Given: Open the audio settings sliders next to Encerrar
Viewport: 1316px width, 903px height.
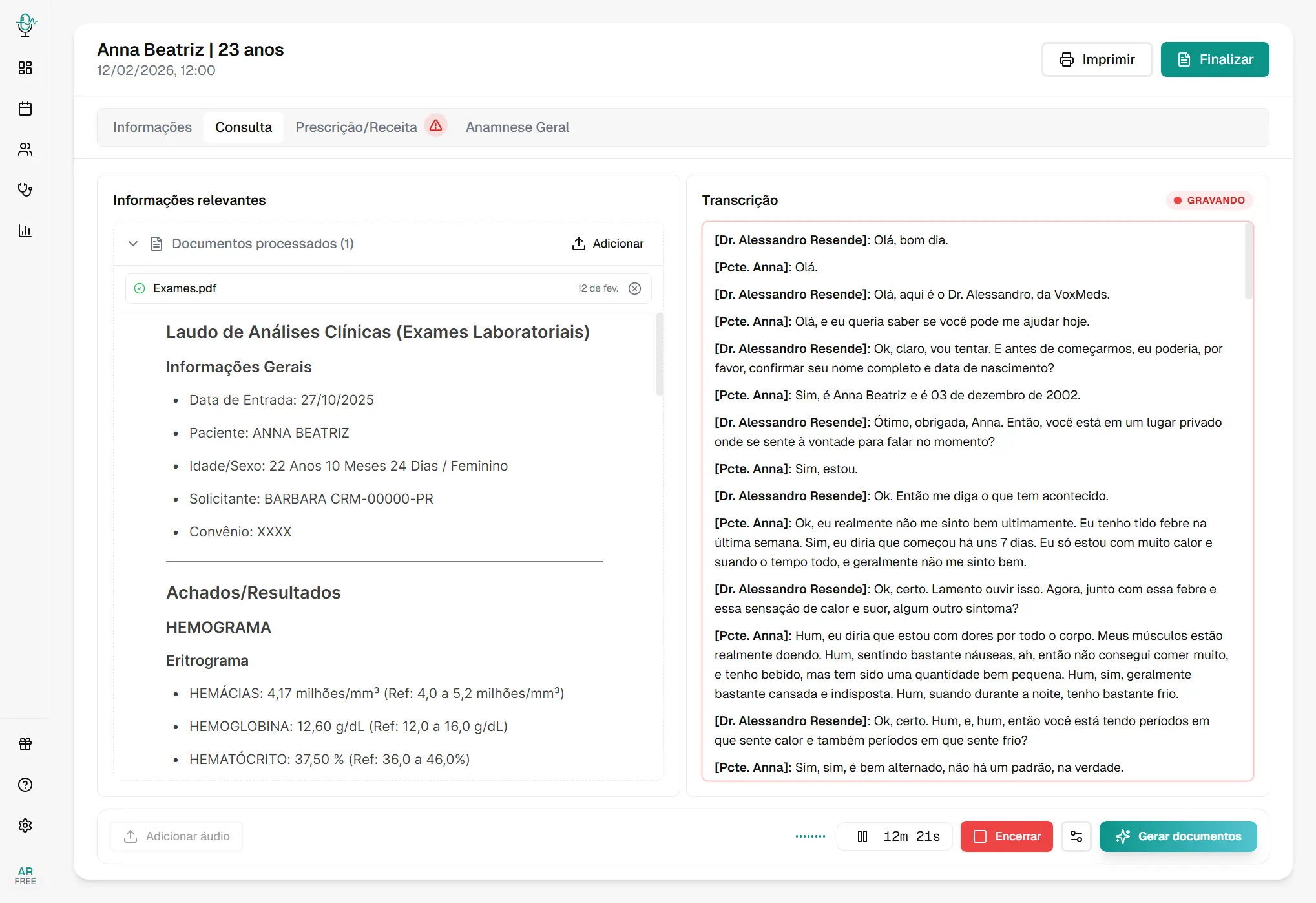Looking at the screenshot, I should [1076, 836].
